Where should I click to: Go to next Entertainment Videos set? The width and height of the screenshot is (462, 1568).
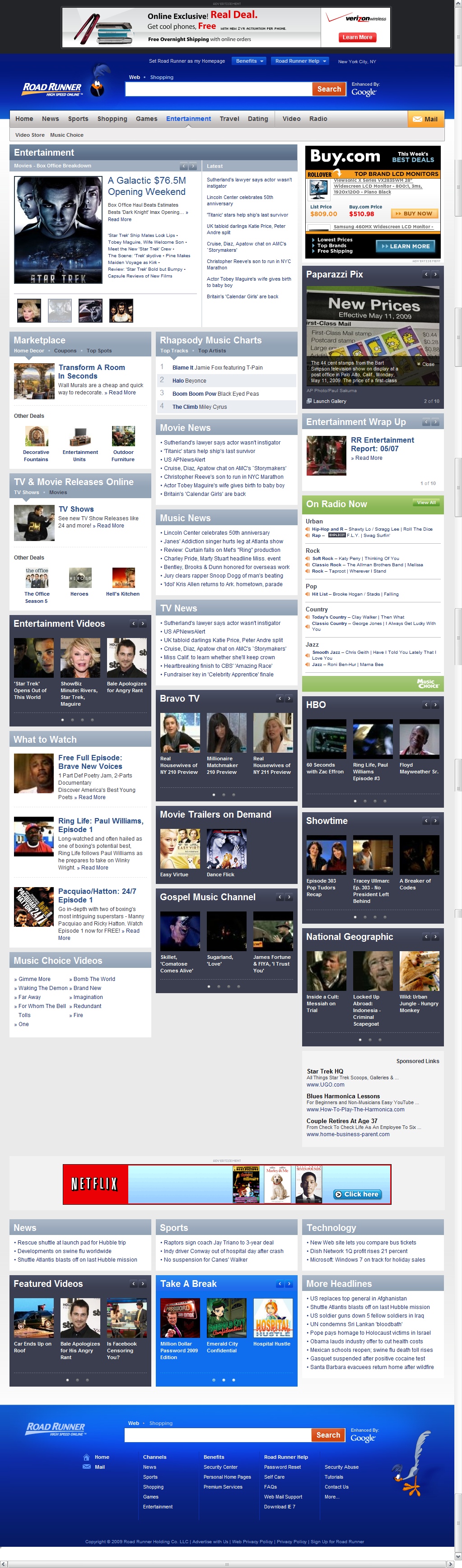coord(143,624)
